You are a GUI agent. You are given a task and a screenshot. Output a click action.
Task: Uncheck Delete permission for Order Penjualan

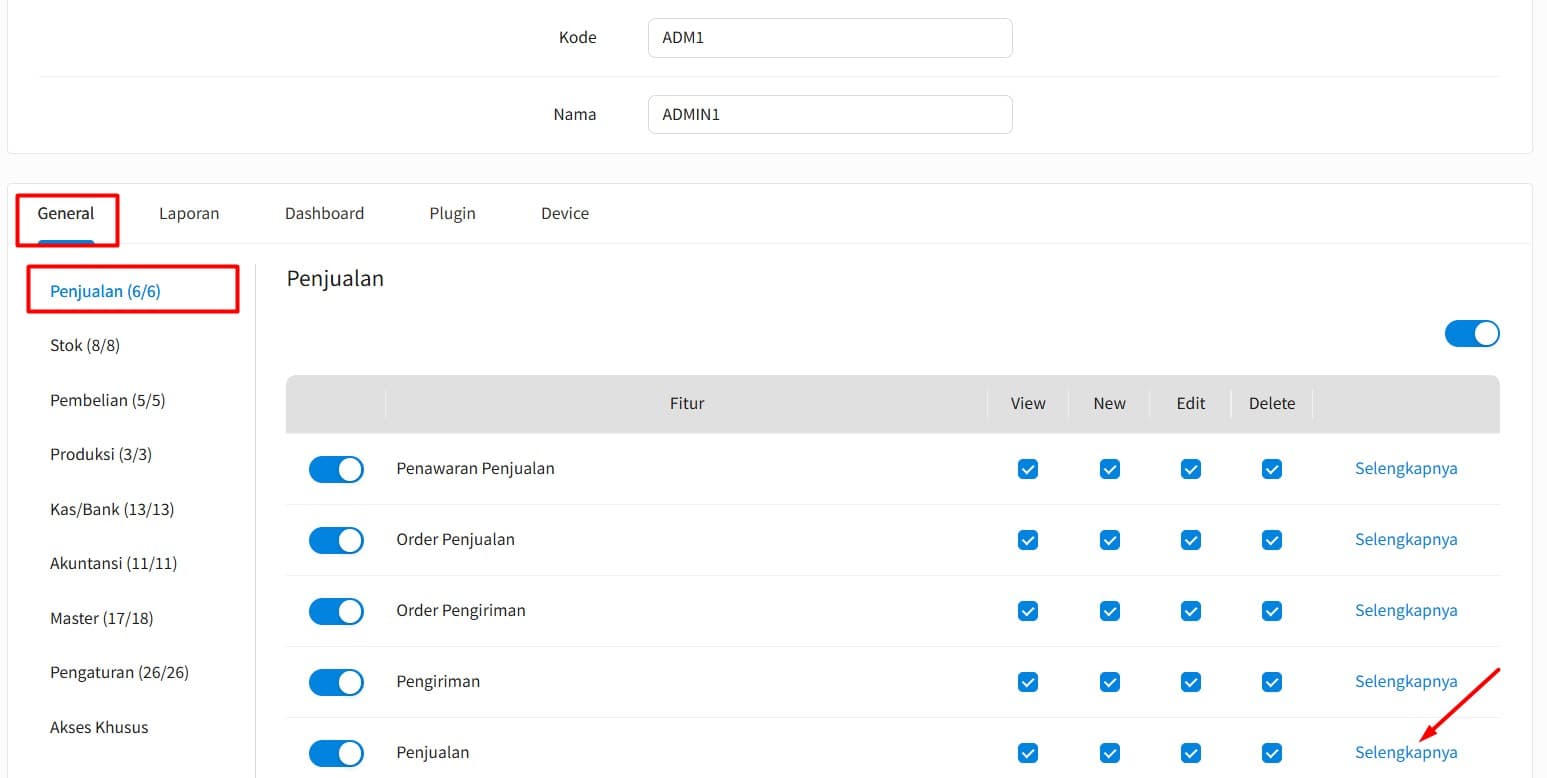[x=1271, y=540]
